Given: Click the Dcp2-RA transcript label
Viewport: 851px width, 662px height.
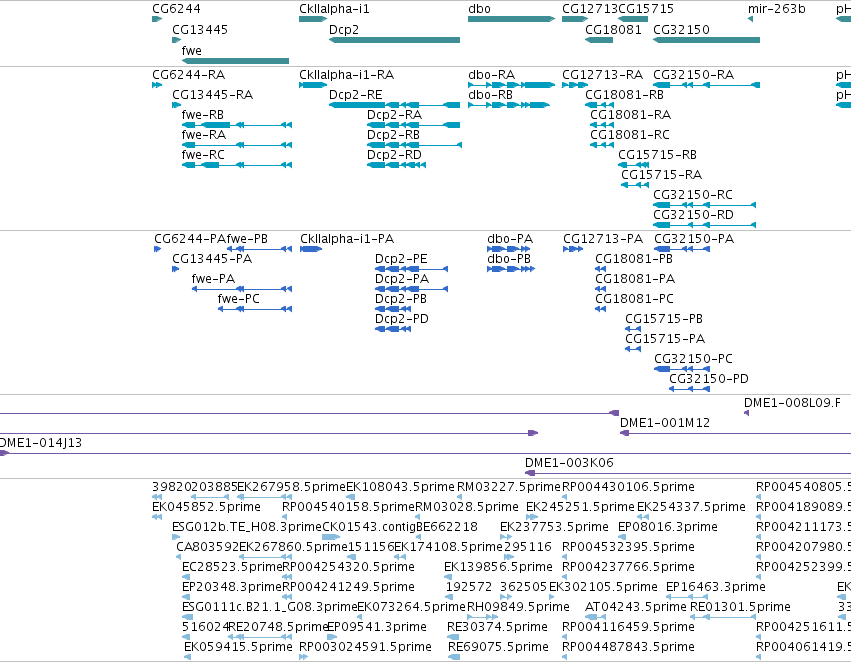Looking at the screenshot, I should click(394, 114).
